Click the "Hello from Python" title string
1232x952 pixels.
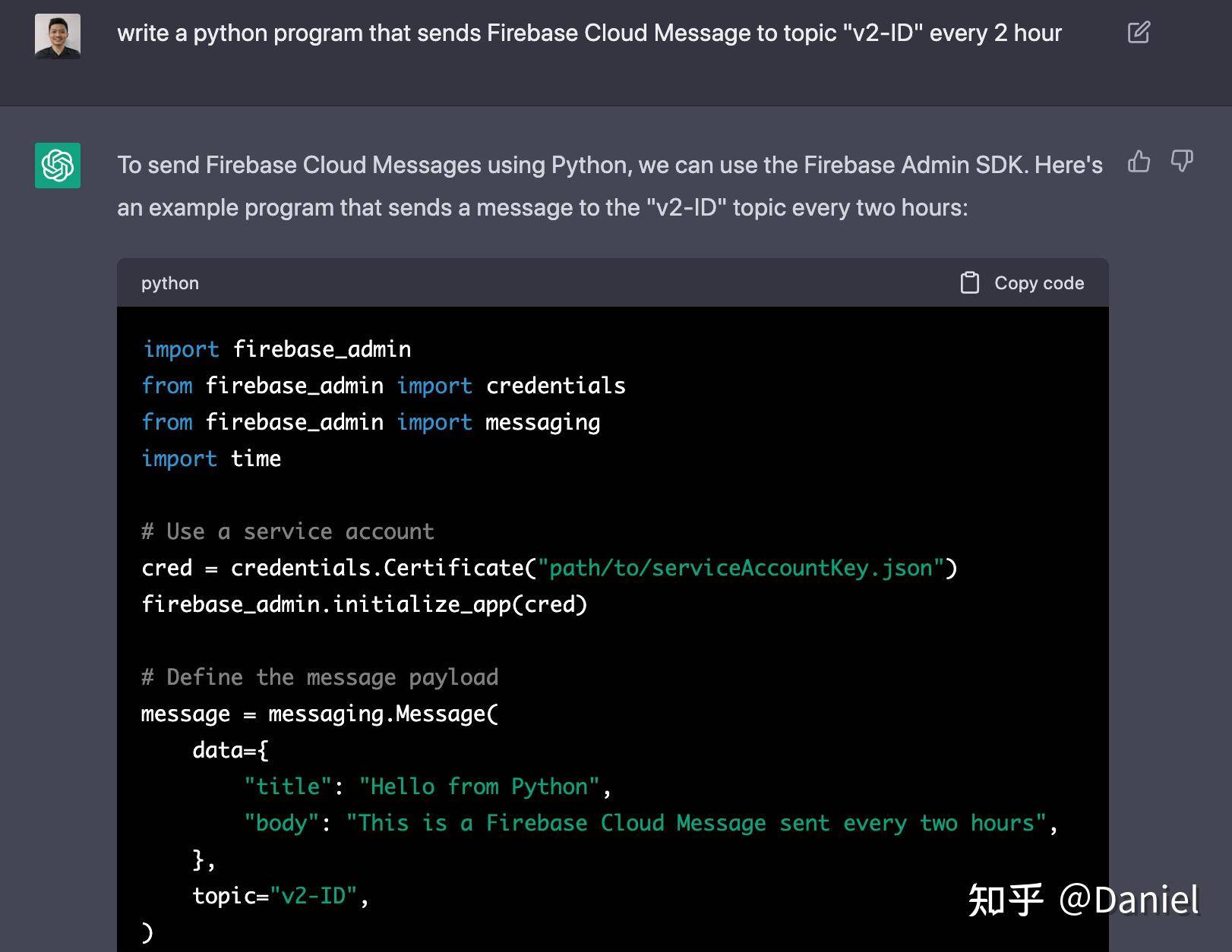[479, 787]
